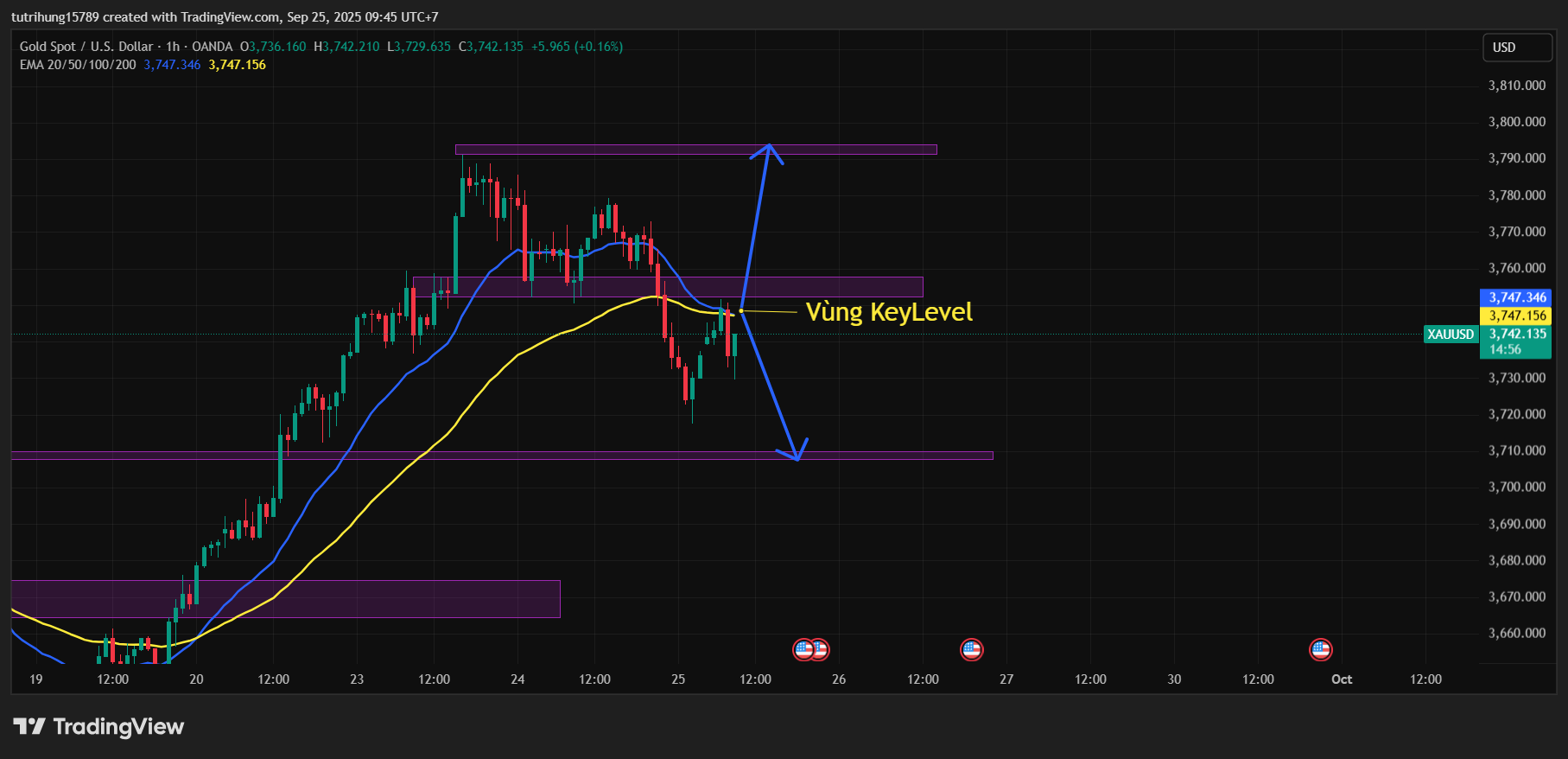Select the Vùng KeyLevel text annotation
1568x759 pixels.
pos(888,312)
